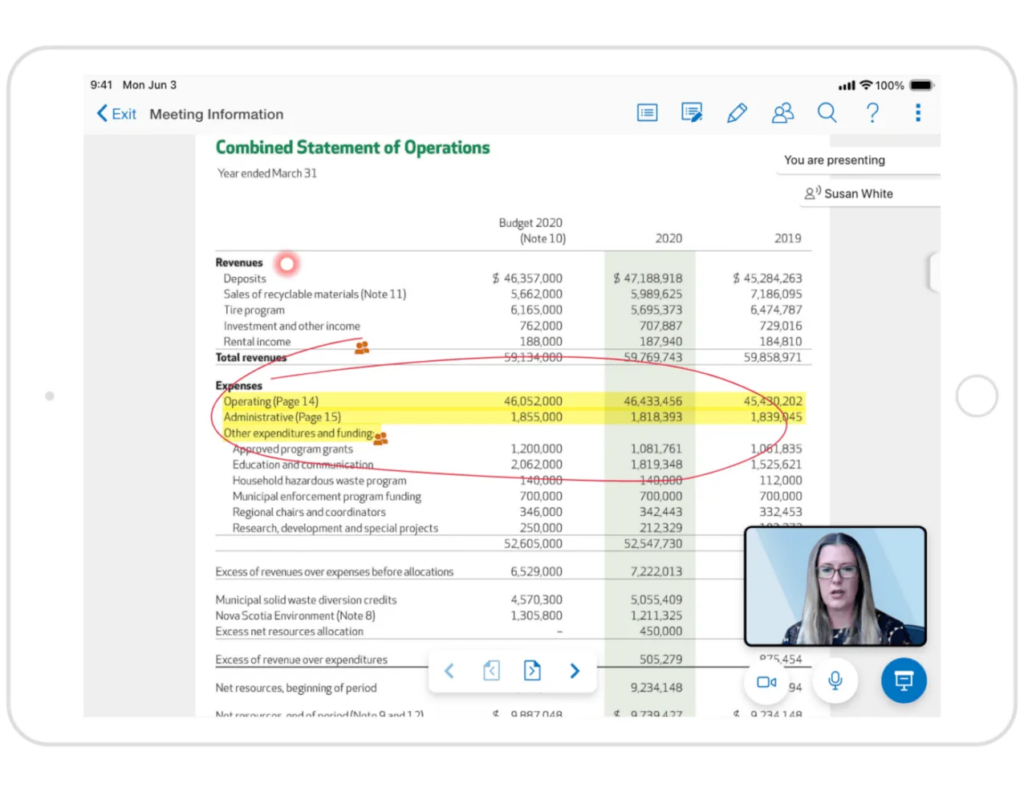Tap the value 52,547,730
The image size is (1024, 792).
653,543
